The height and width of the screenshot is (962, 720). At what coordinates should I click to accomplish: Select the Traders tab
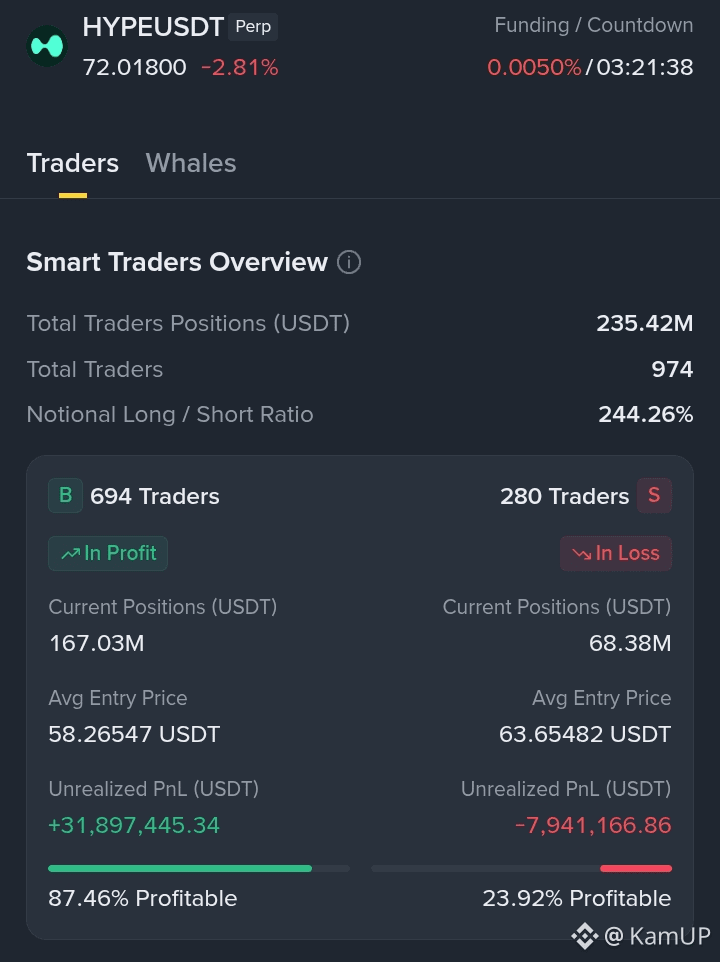tap(72, 163)
